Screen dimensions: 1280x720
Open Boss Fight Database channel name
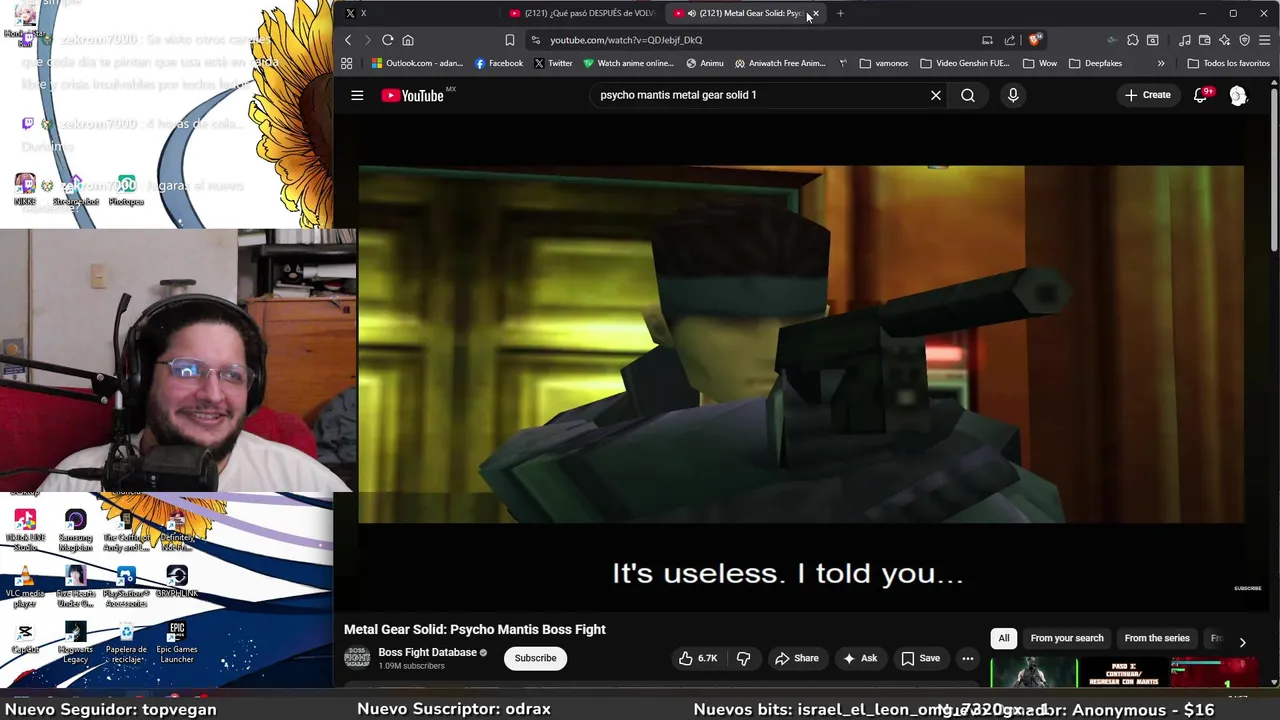pos(427,652)
